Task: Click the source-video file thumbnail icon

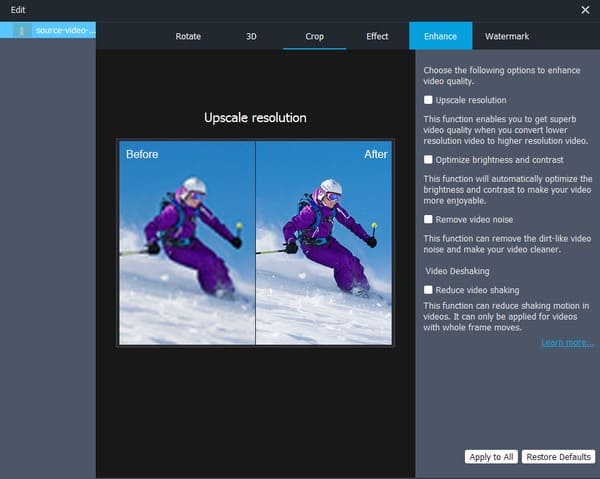Action: tap(21, 31)
